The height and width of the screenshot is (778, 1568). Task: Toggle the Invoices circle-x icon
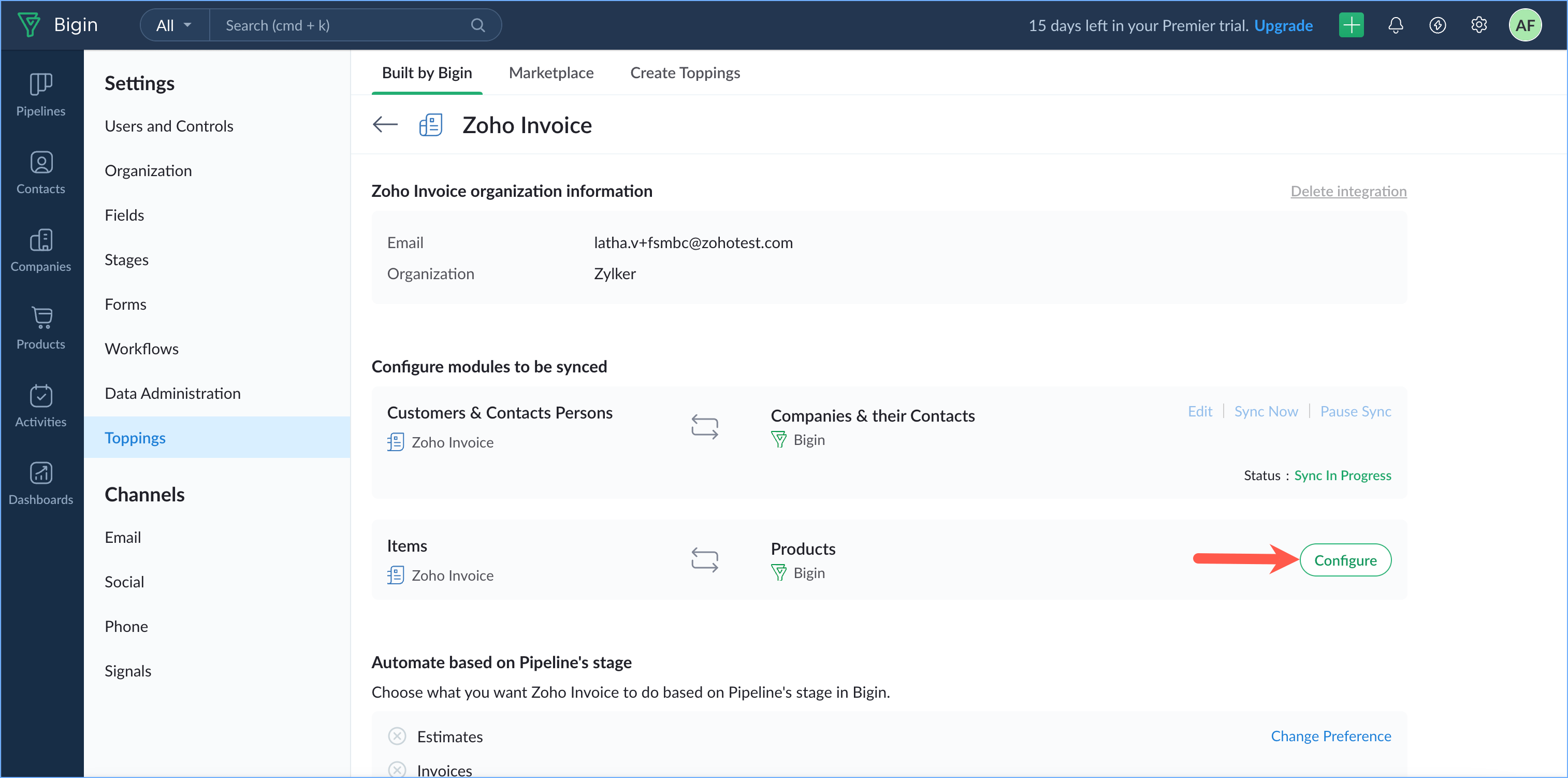point(397,770)
